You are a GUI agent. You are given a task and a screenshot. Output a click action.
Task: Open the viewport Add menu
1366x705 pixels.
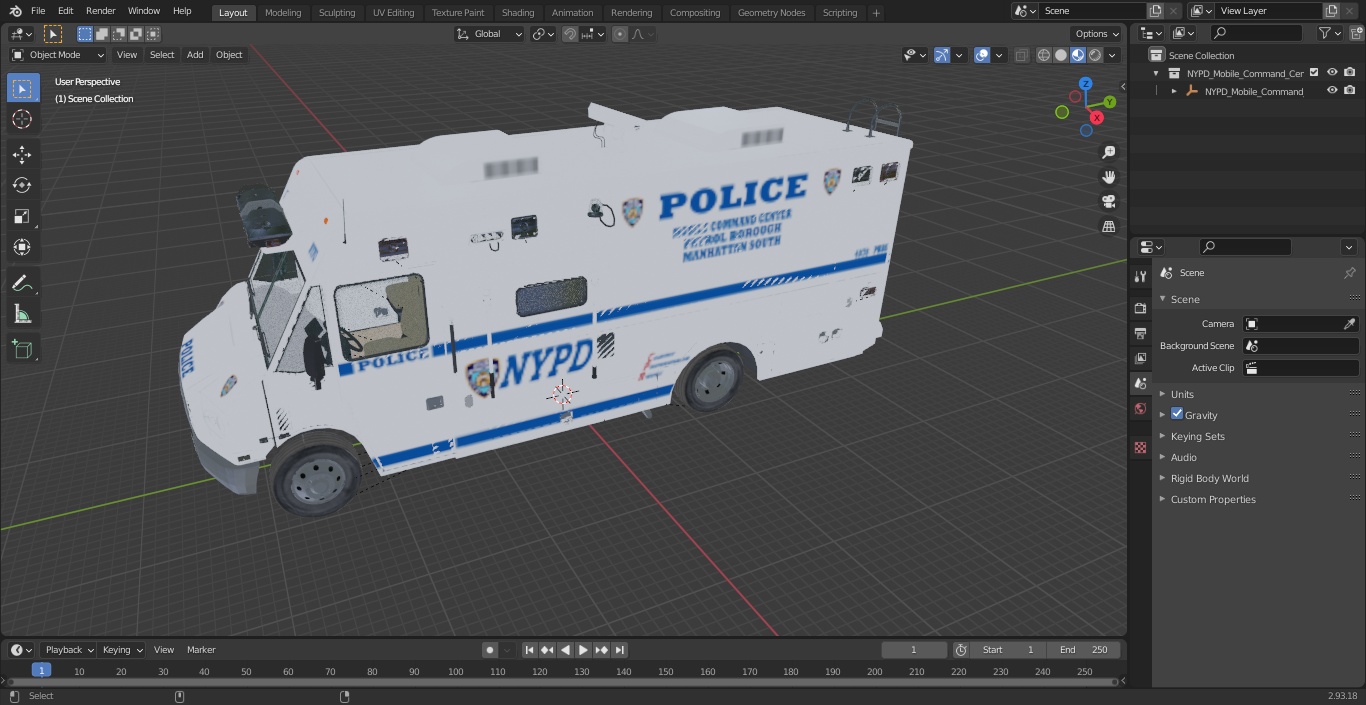195,55
